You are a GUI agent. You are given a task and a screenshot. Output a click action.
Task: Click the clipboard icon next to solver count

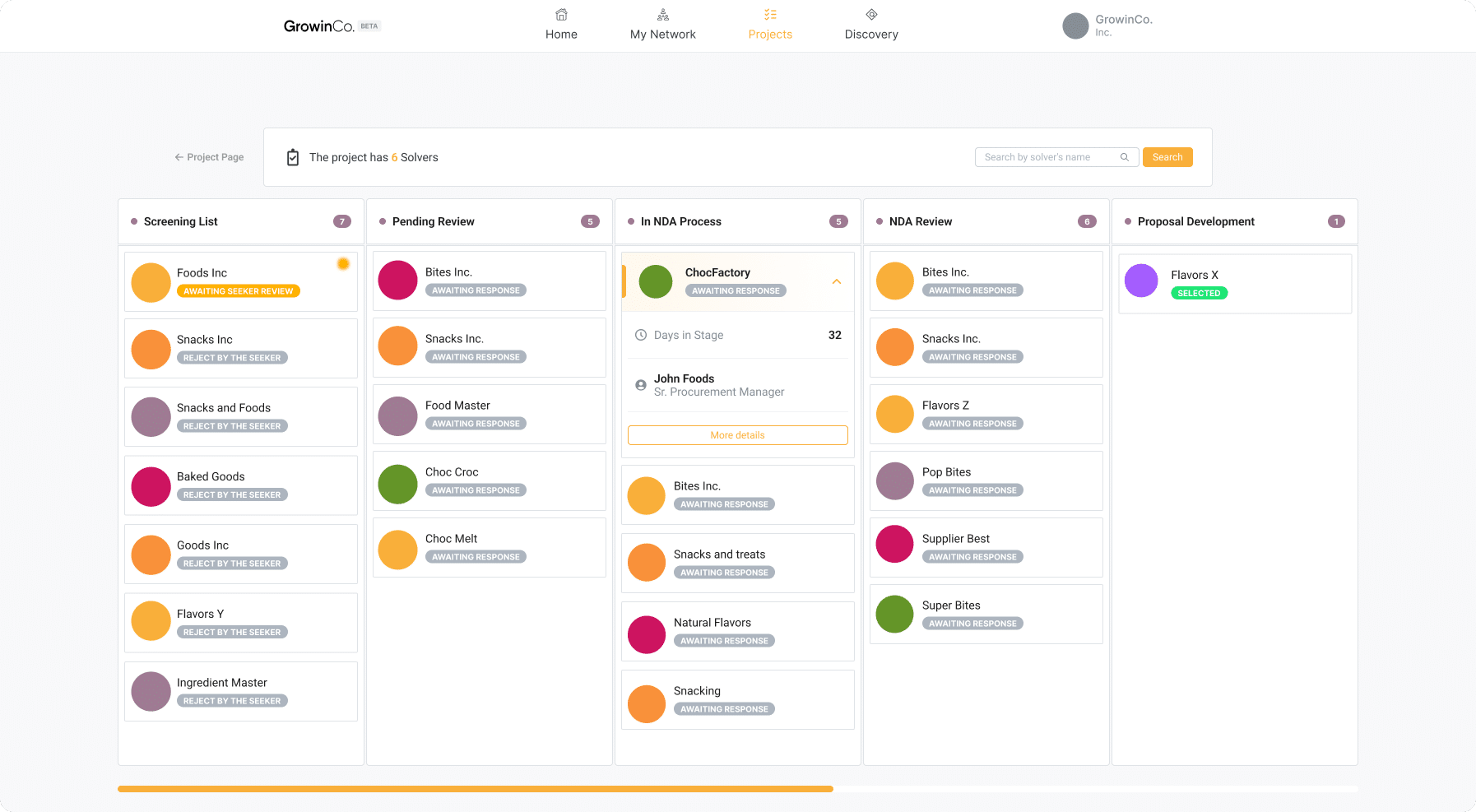[x=293, y=156]
